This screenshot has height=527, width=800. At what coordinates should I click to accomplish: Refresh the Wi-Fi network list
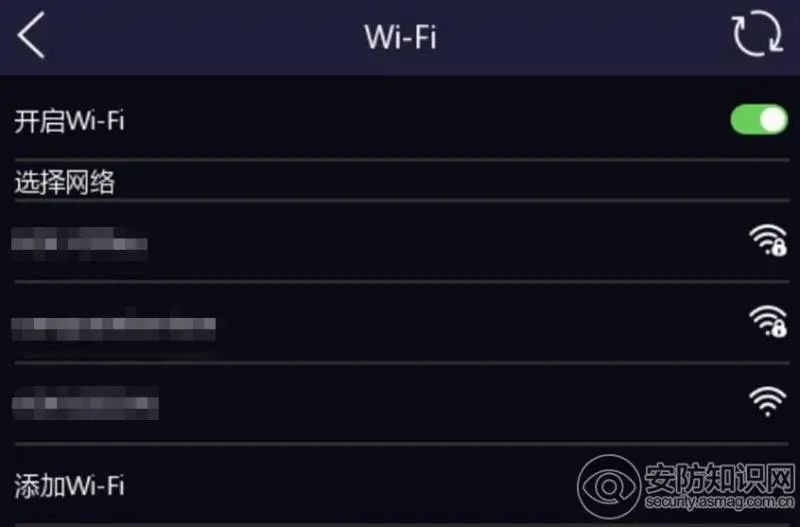(757, 34)
